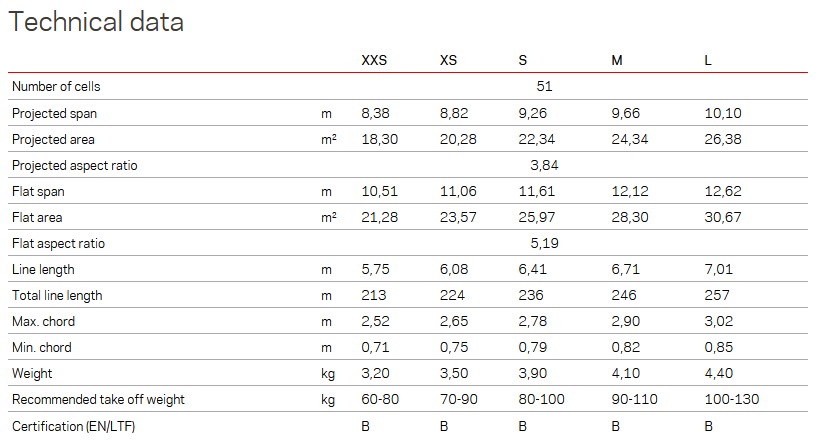Select the Flat area row label
Image resolution: width=823 pixels, height=447 pixels.
coord(37,217)
